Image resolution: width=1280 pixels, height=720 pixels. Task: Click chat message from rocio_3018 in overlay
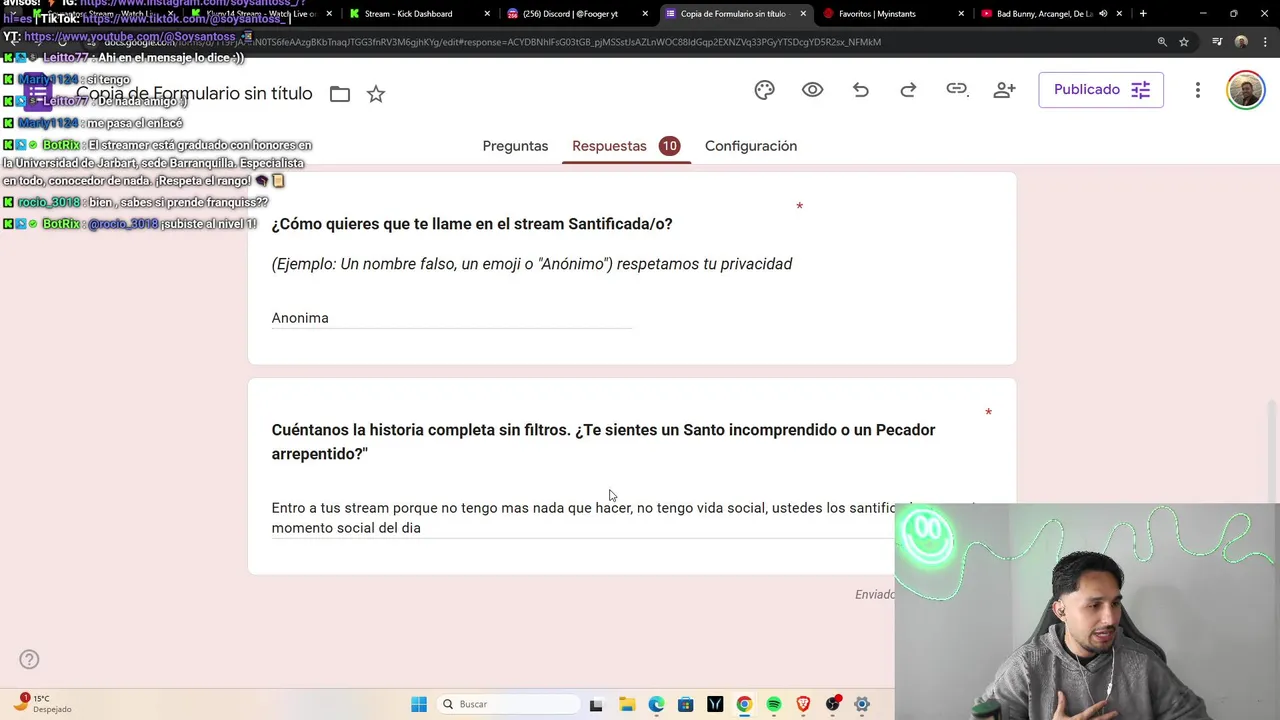[136, 202]
